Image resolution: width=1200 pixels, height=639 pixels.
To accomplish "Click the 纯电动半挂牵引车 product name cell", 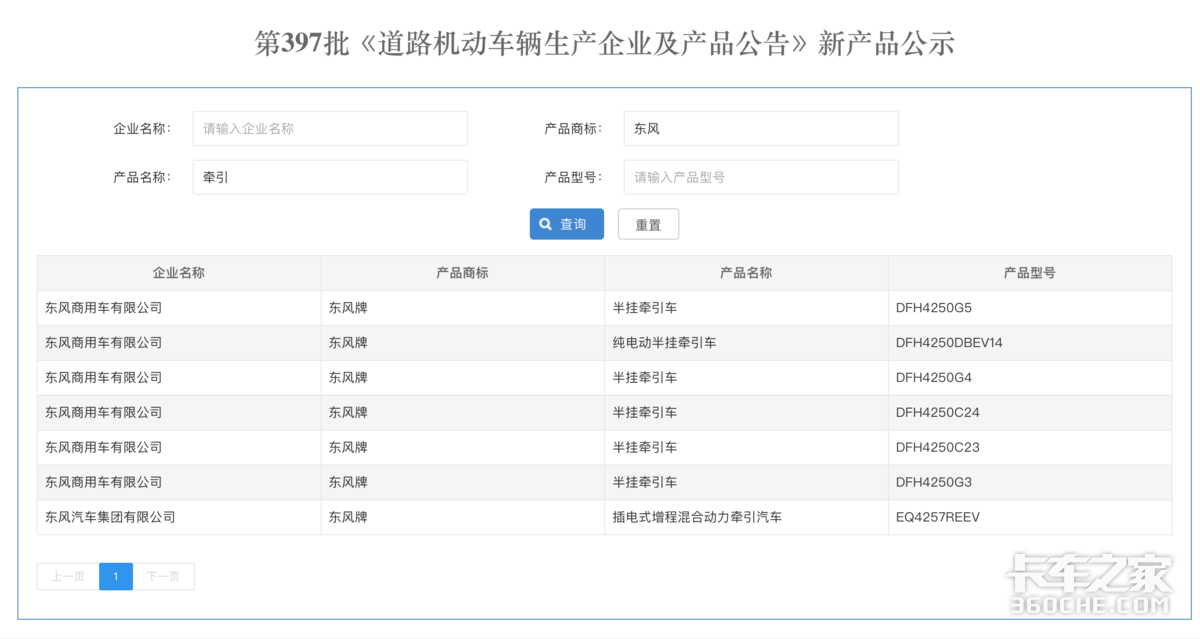I will [x=664, y=343].
